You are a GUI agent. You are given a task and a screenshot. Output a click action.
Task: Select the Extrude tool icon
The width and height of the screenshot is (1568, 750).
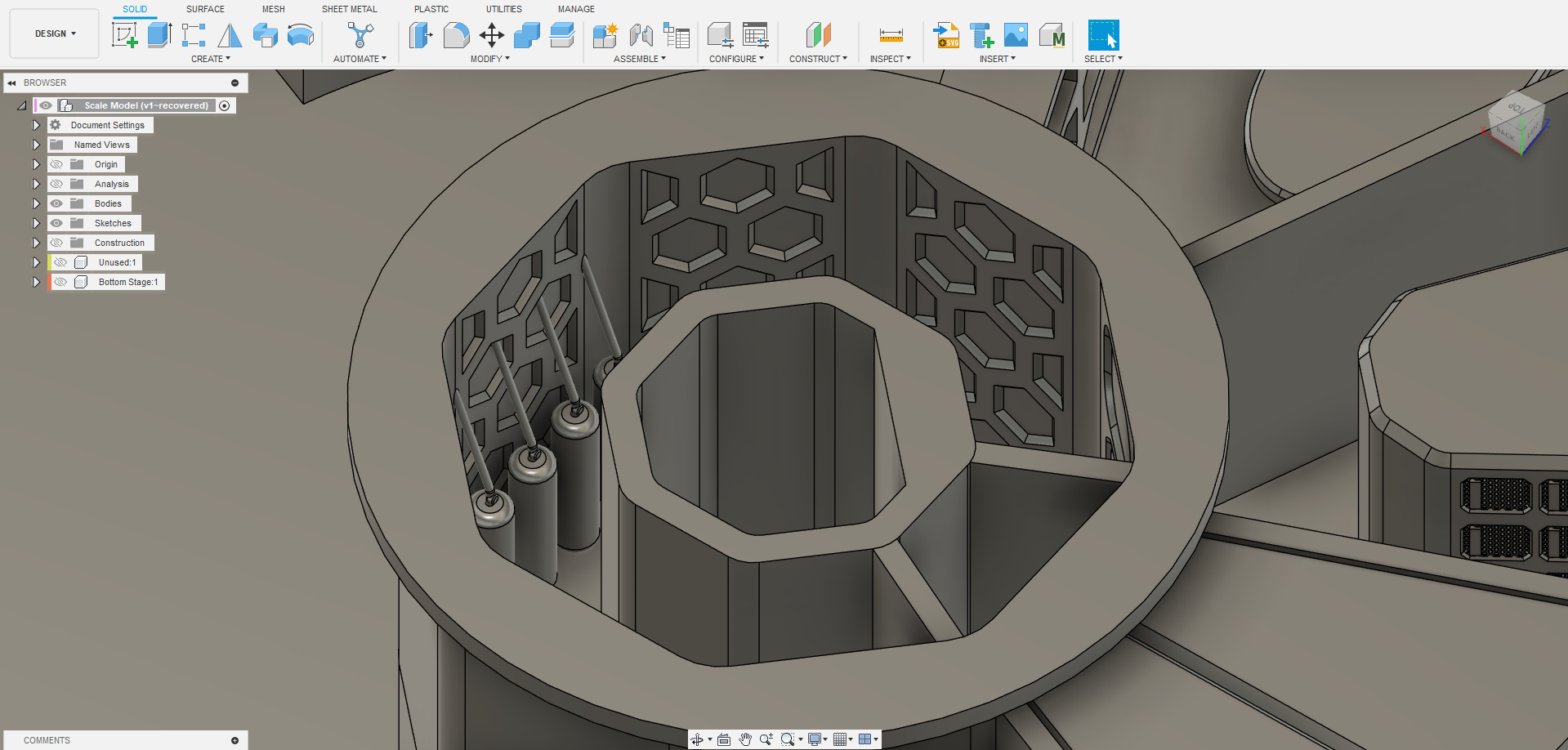[x=159, y=35]
